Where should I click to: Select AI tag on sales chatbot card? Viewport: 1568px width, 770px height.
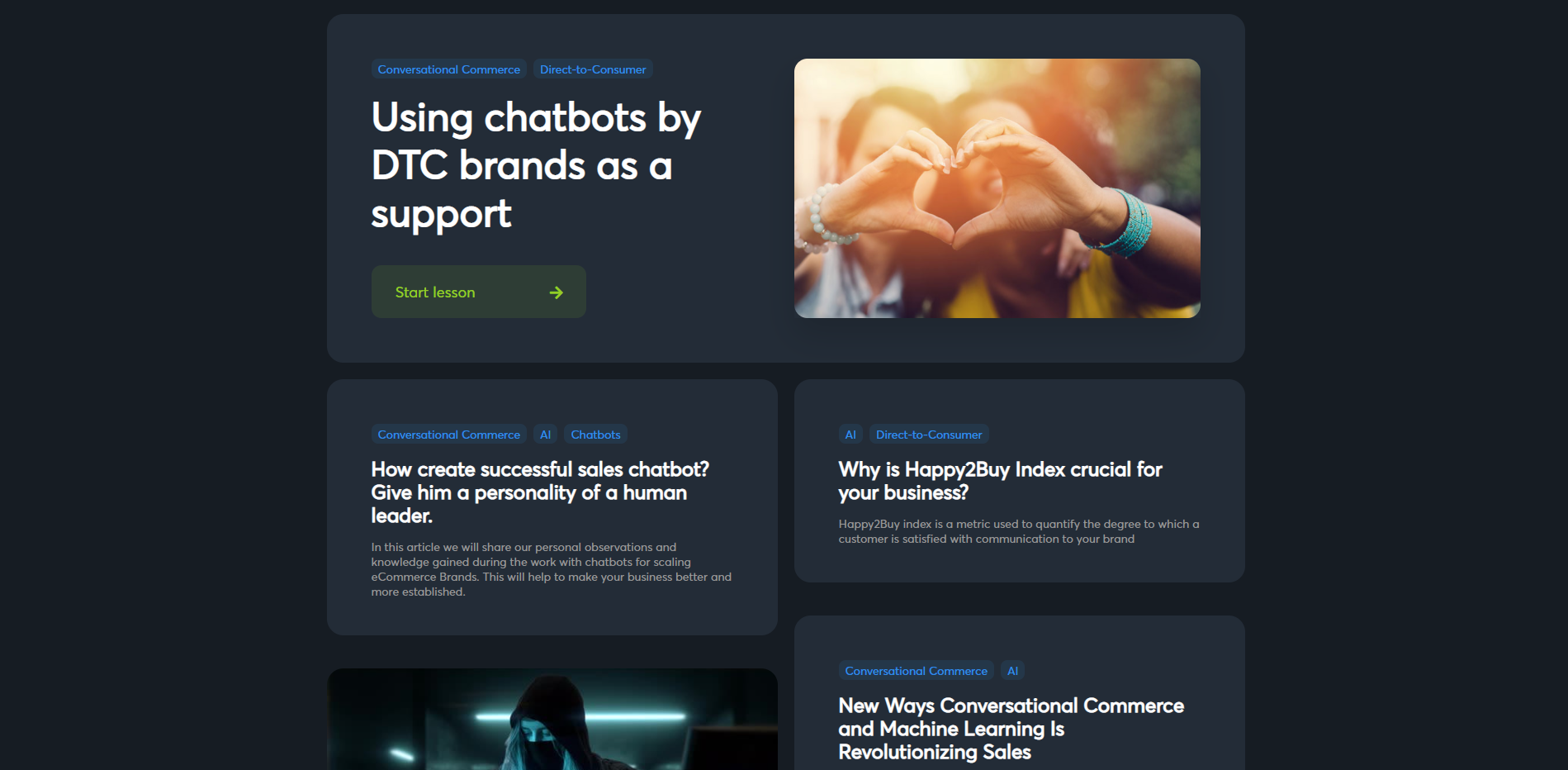pyautogui.click(x=545, y=435)
